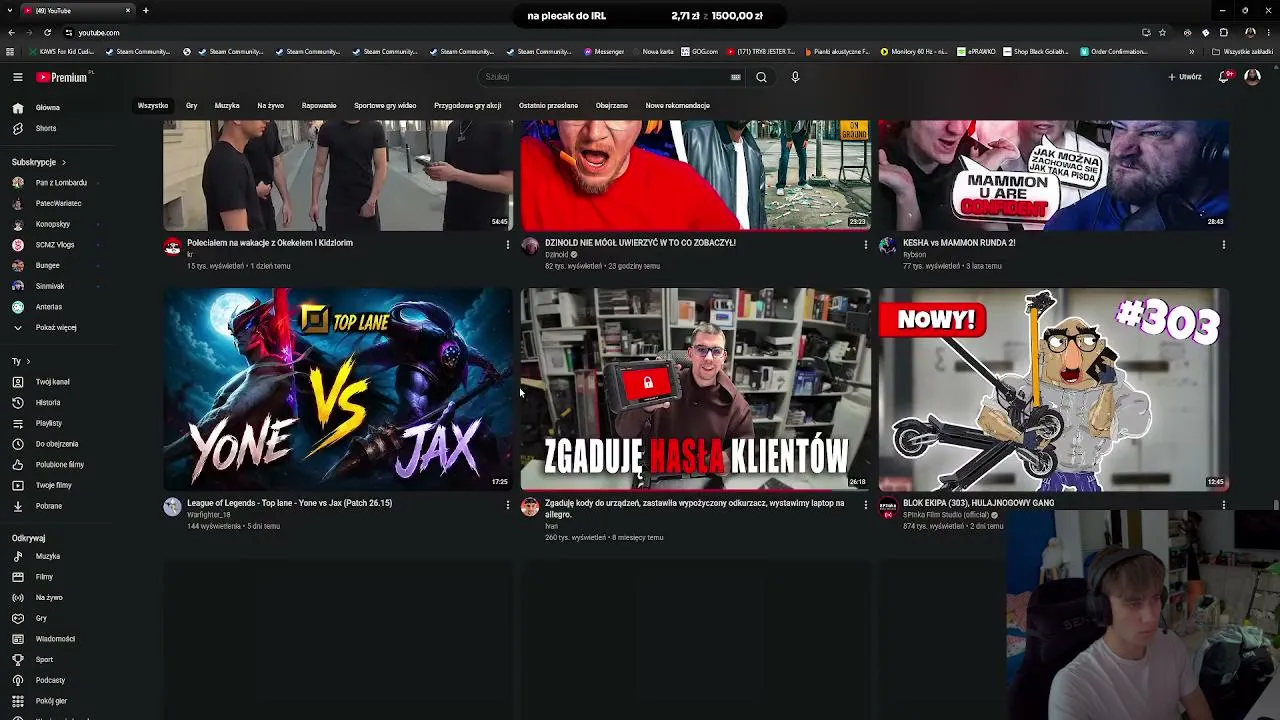The height and width of the screenshot is (720, 1280).
Task: Expand subscriptions with Pokaż więcej
Action: coord(58,327)
